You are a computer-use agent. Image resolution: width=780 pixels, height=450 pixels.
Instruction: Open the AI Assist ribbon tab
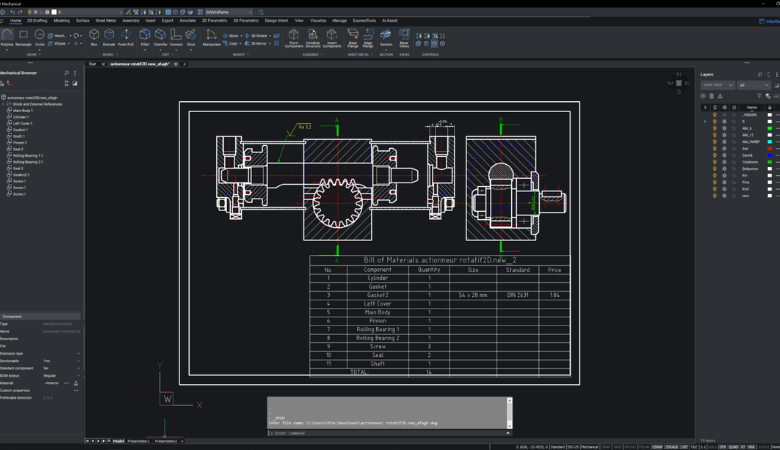click(x=390, y=21)
